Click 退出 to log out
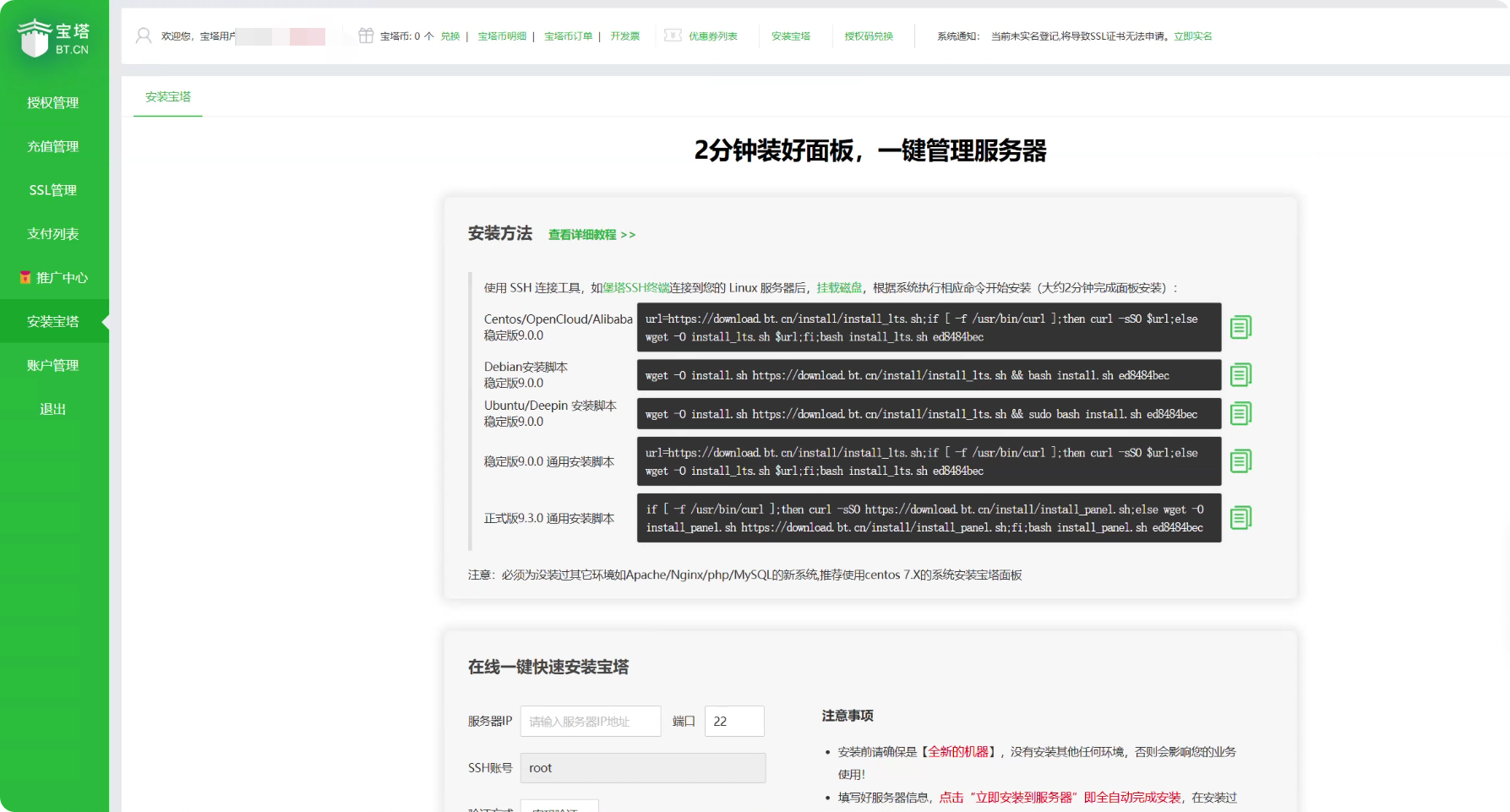 (54, 409)
